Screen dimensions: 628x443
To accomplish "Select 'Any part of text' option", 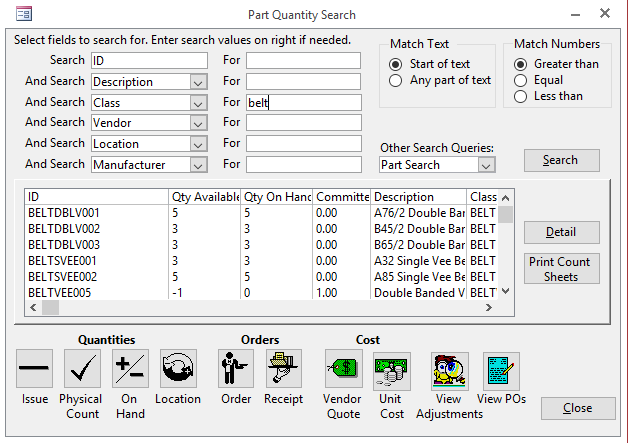I will (395, 81).
